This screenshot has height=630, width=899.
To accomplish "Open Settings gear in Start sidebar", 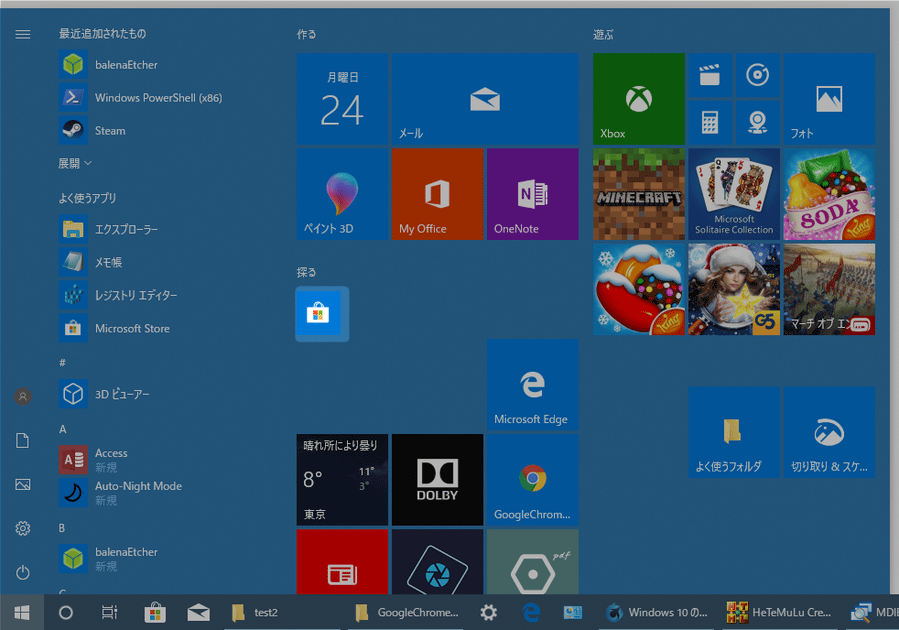I will [23, 528].
